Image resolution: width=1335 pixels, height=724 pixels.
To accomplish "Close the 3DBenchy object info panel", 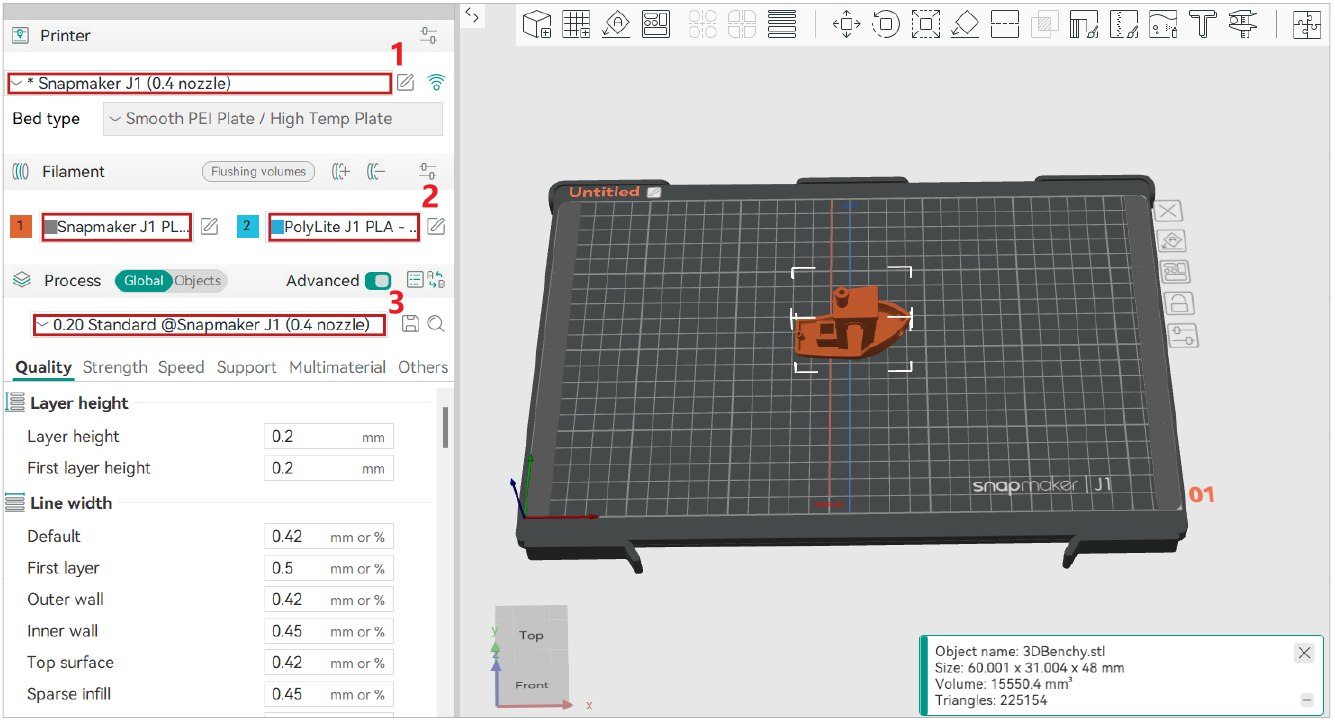I will click(x=1304, y=653).
